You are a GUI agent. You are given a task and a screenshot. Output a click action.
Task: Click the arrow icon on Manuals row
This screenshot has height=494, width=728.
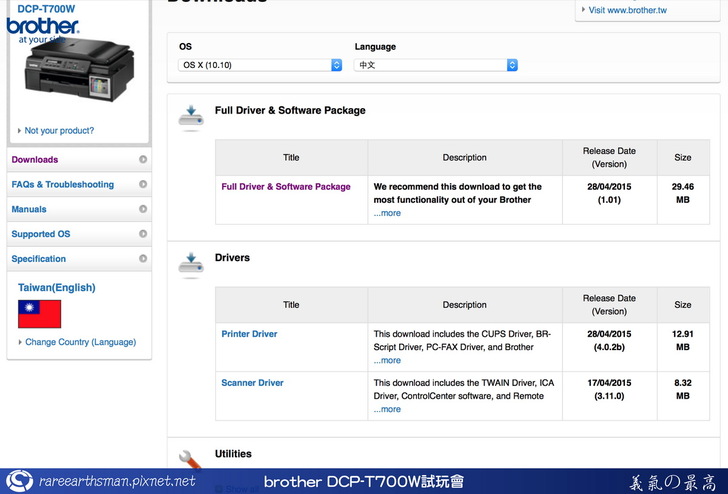point(143,209)
